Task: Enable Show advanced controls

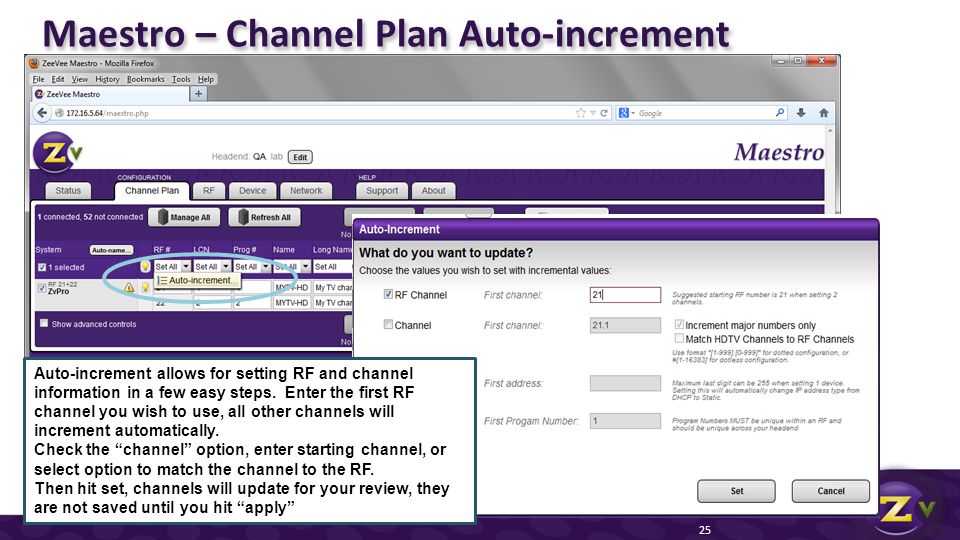Action: click(x=43, y=323)
